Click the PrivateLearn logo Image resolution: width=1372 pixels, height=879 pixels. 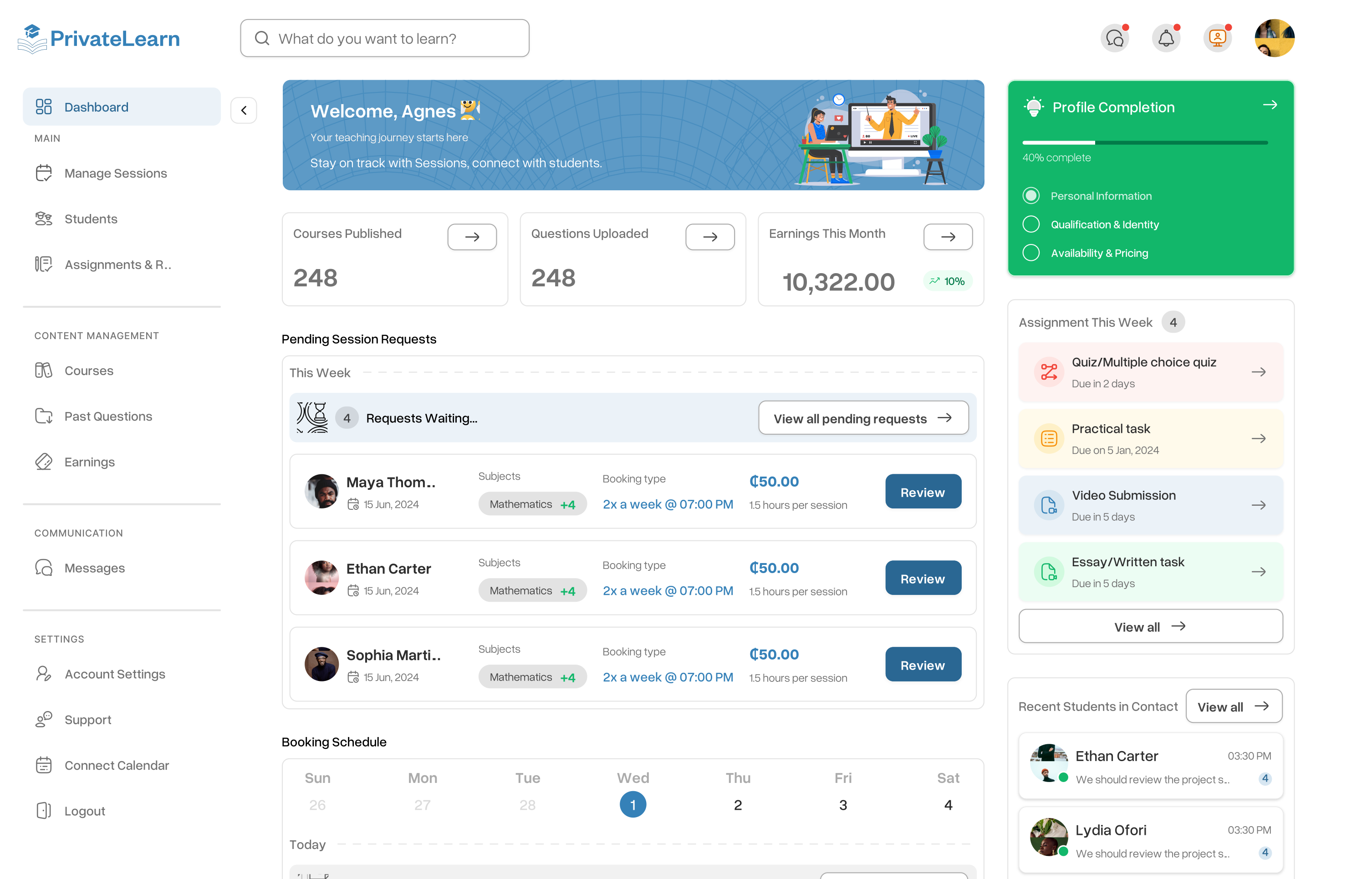[x=99, y=39]
